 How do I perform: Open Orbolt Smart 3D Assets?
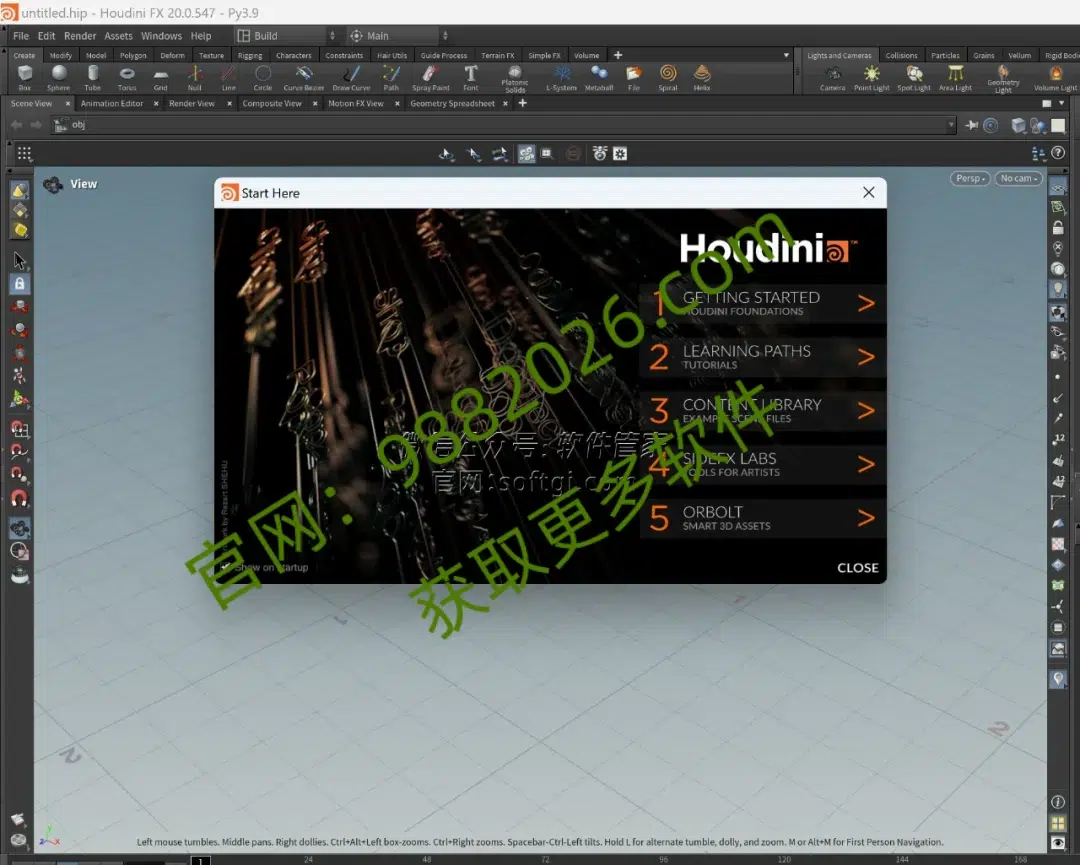tap(762, 518)
